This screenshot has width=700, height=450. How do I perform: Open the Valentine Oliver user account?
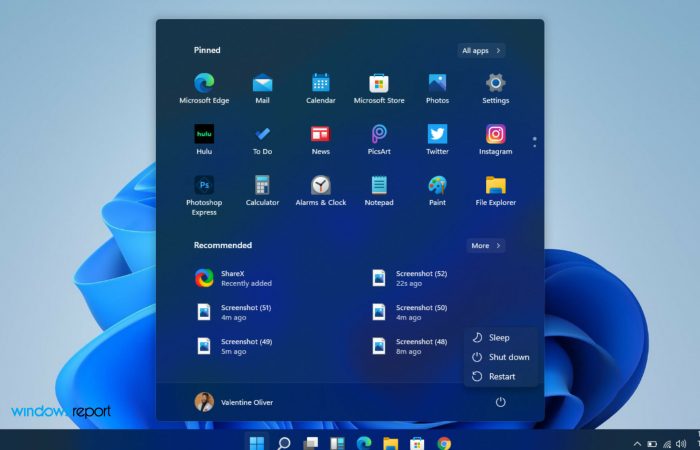point(234,402)
